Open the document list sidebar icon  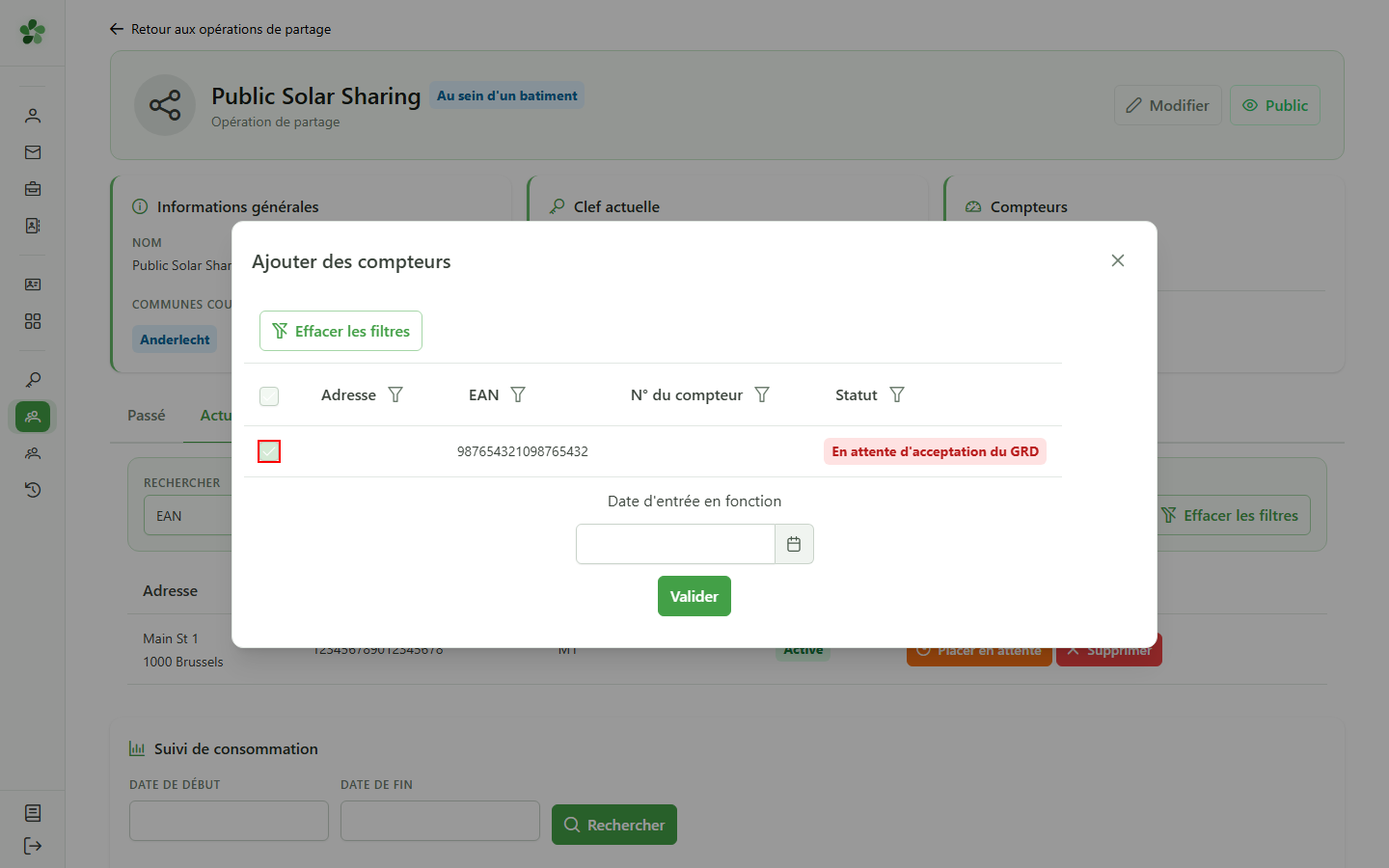click(33, 813)
